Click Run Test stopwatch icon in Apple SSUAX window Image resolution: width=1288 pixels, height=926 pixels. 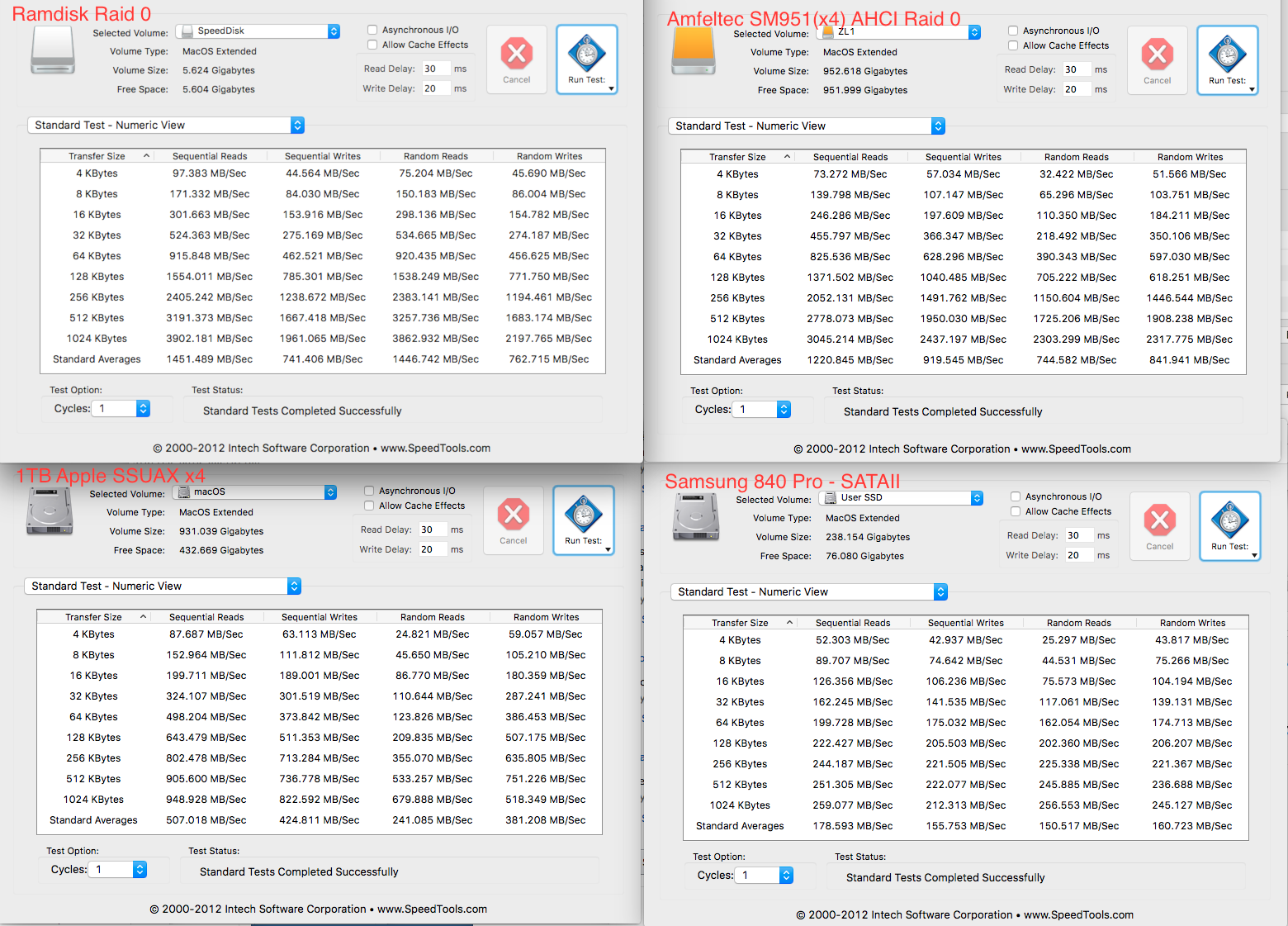pos(584,515)
